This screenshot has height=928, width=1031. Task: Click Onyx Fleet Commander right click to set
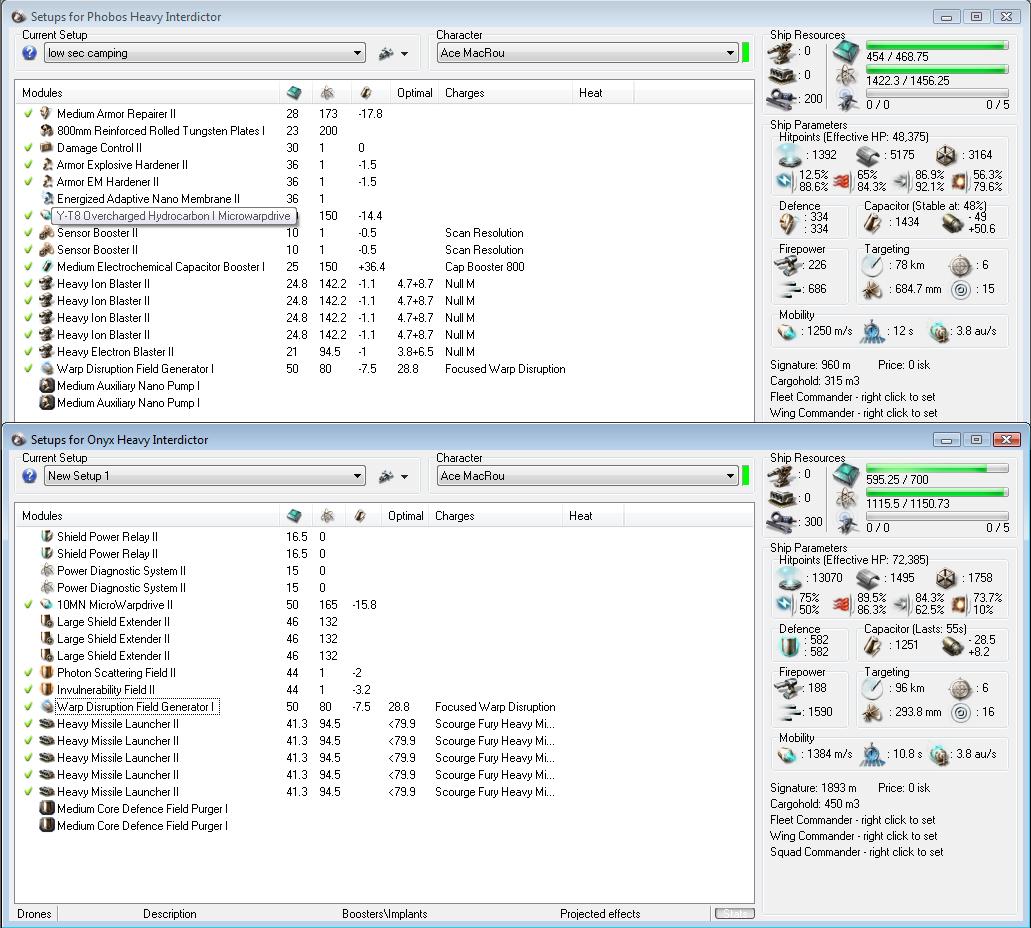tap(852, 819)
